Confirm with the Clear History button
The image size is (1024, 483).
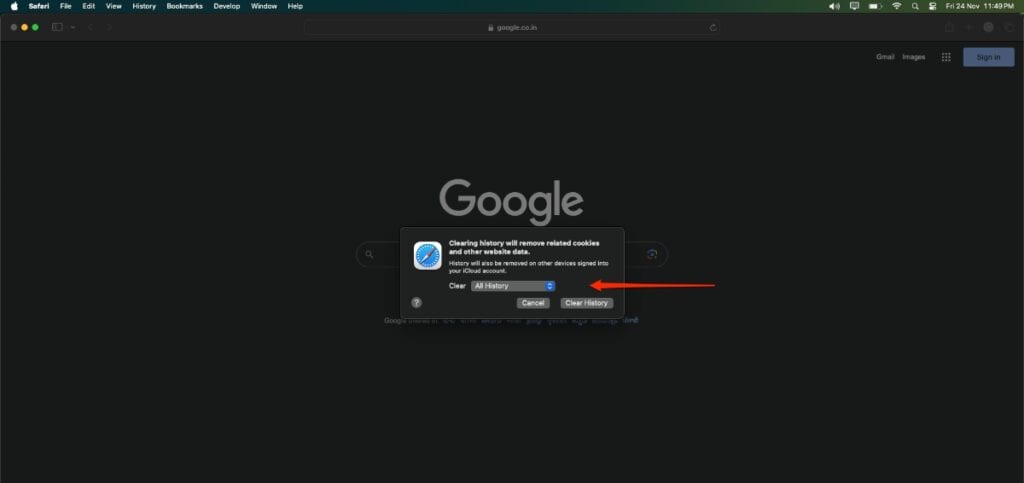click(586, 303)
